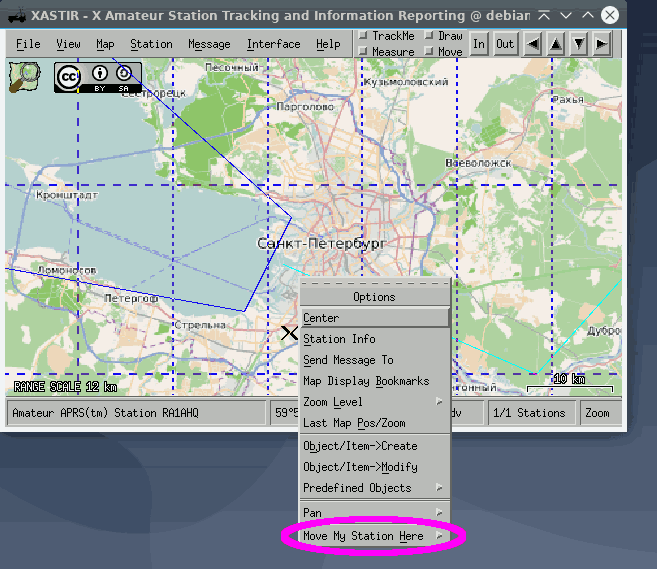Screen dimensions: 657x569
Task: Click the tear-off dashed line of Options menu
Action: pyautogui.click(x=375, y=283)
